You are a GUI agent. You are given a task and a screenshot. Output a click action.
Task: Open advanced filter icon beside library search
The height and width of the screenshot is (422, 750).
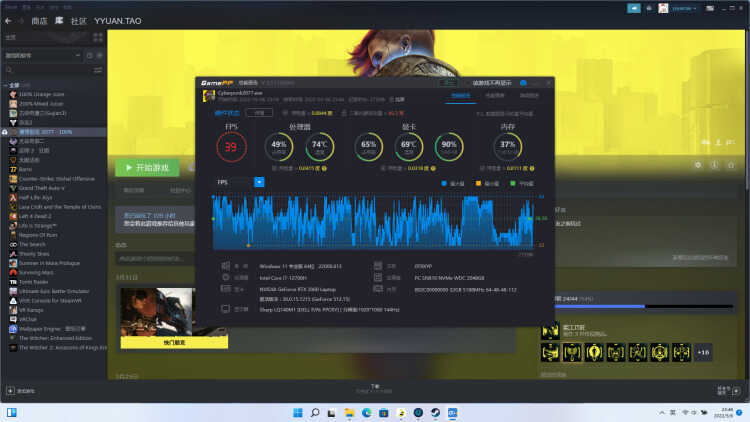pos(98,70)
